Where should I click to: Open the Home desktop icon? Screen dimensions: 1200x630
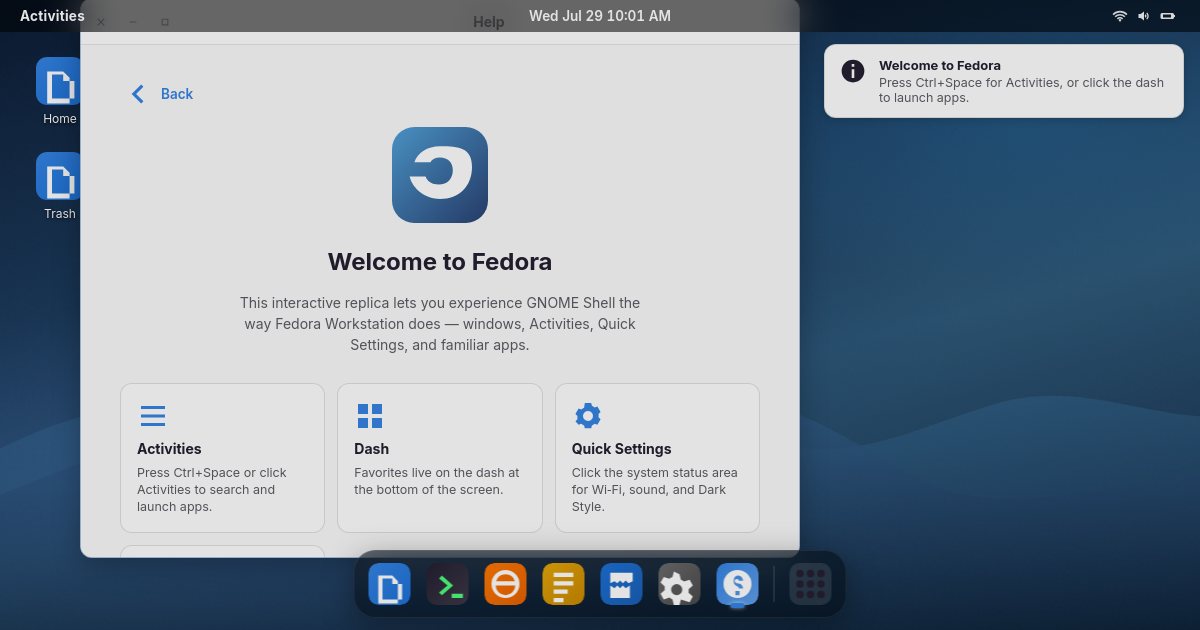(x=60, y=91)
